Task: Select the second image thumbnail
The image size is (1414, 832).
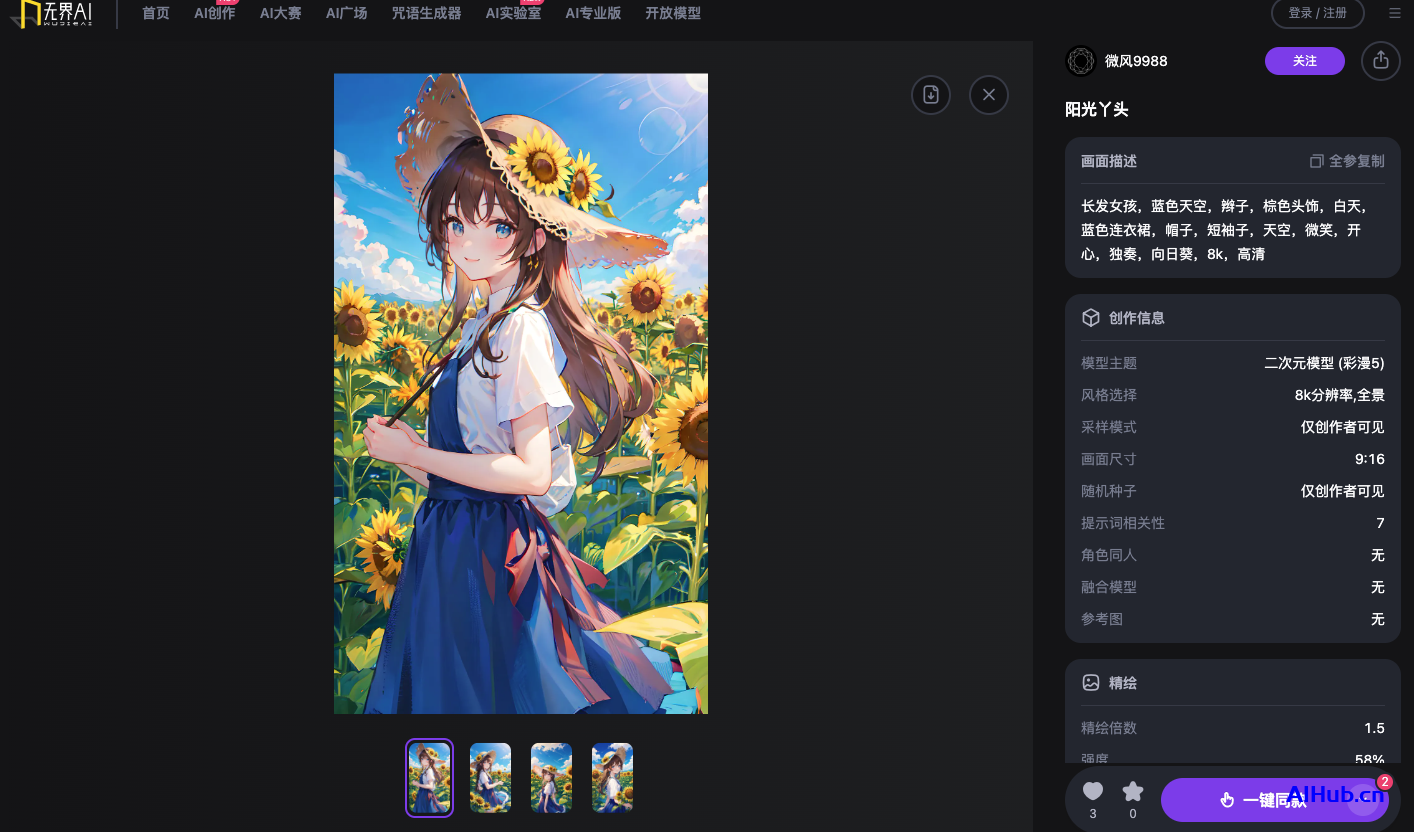Action: pos(490,777)
